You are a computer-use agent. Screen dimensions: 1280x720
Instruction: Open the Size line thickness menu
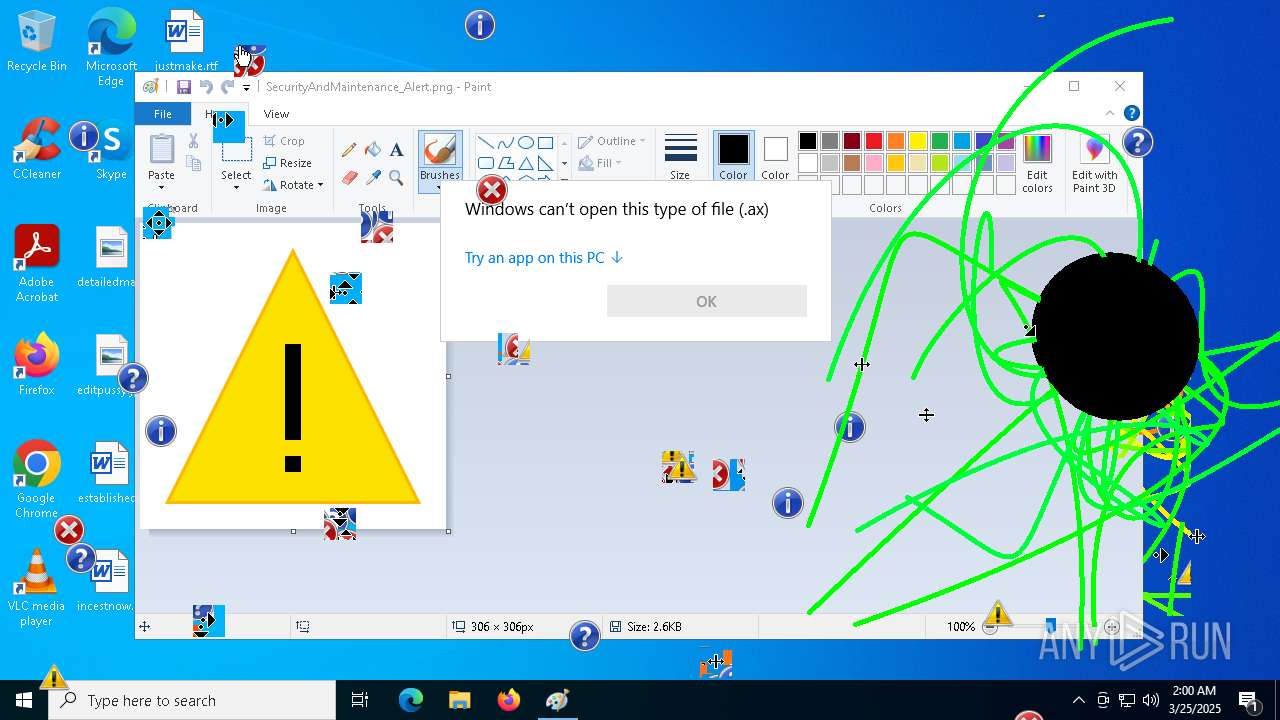coord(680,157)
